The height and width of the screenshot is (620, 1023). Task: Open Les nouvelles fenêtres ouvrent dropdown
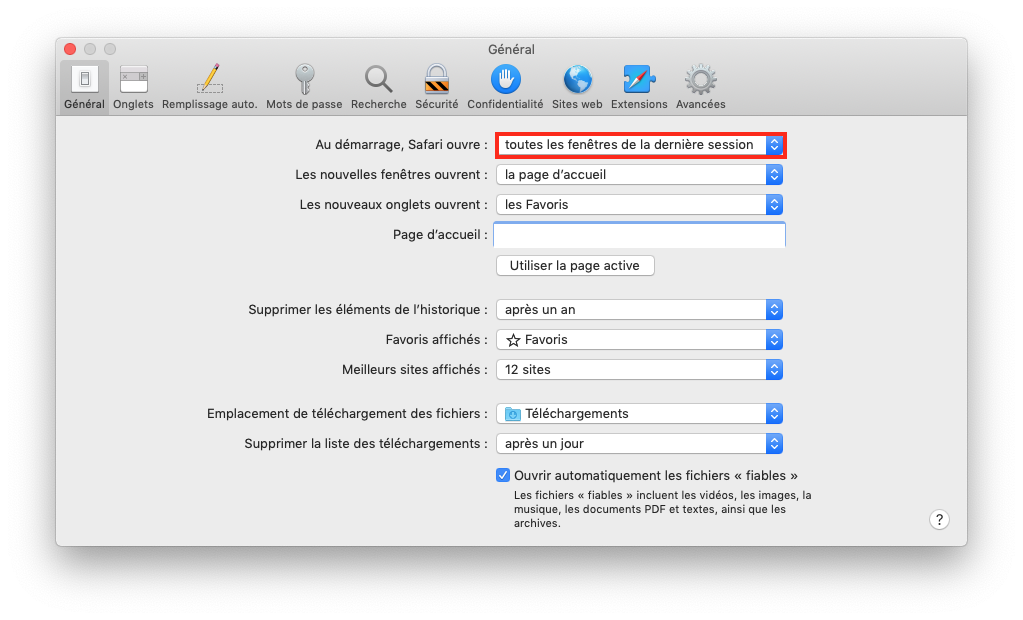click(x=639, y=175)
